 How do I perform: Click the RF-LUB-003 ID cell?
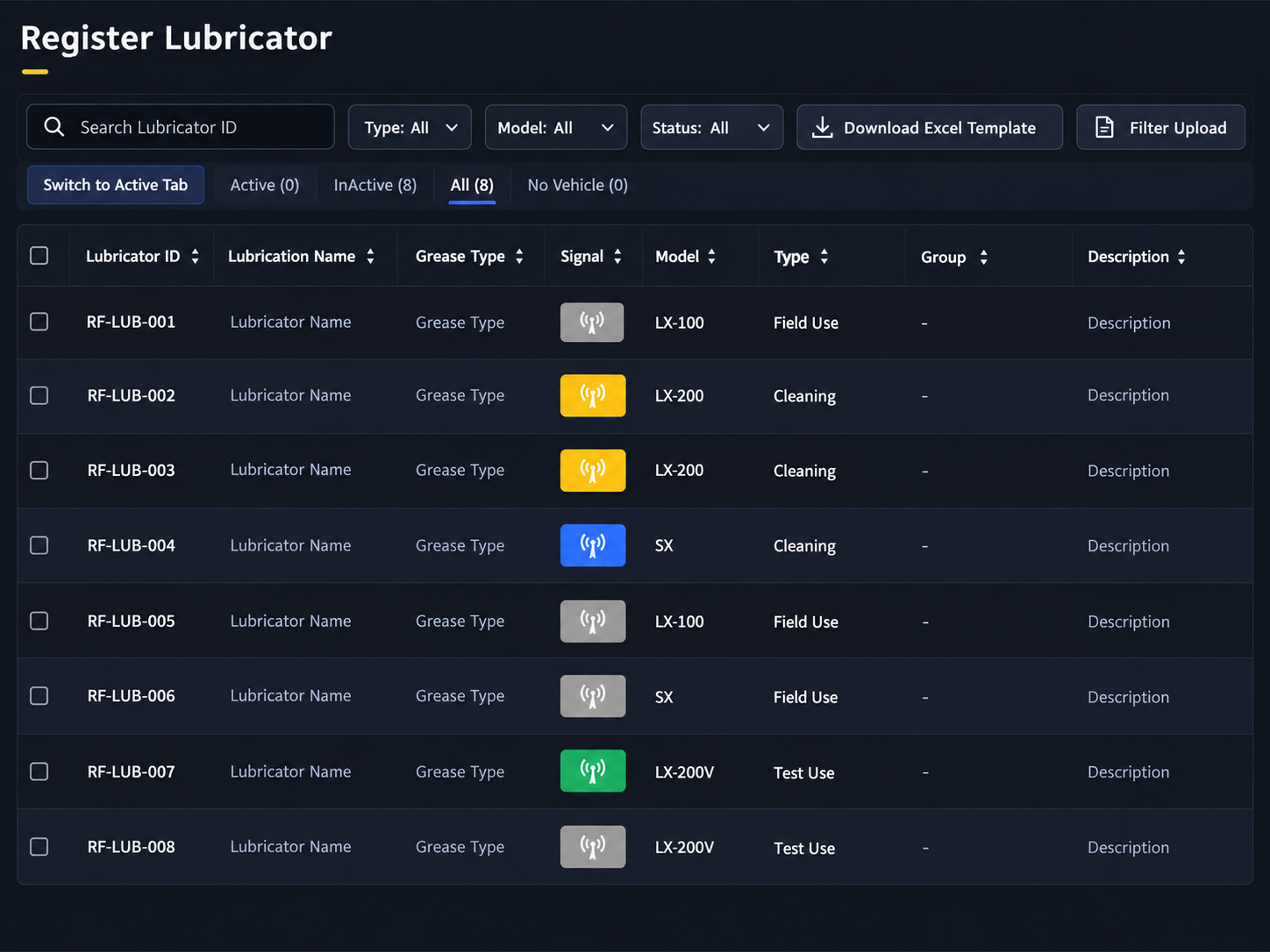(132, 470)
